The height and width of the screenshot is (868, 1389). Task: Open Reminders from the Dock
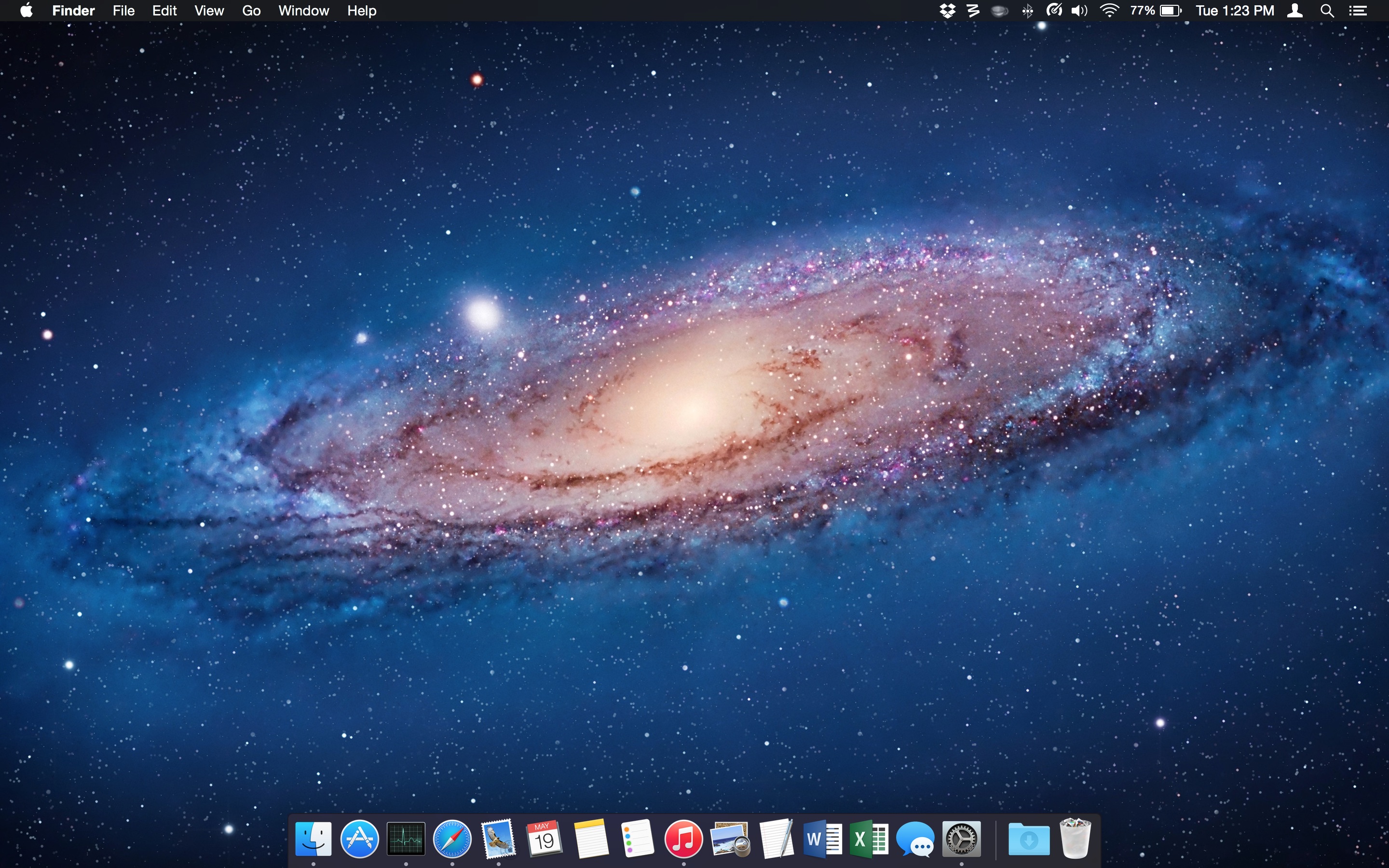pos(637,839)
